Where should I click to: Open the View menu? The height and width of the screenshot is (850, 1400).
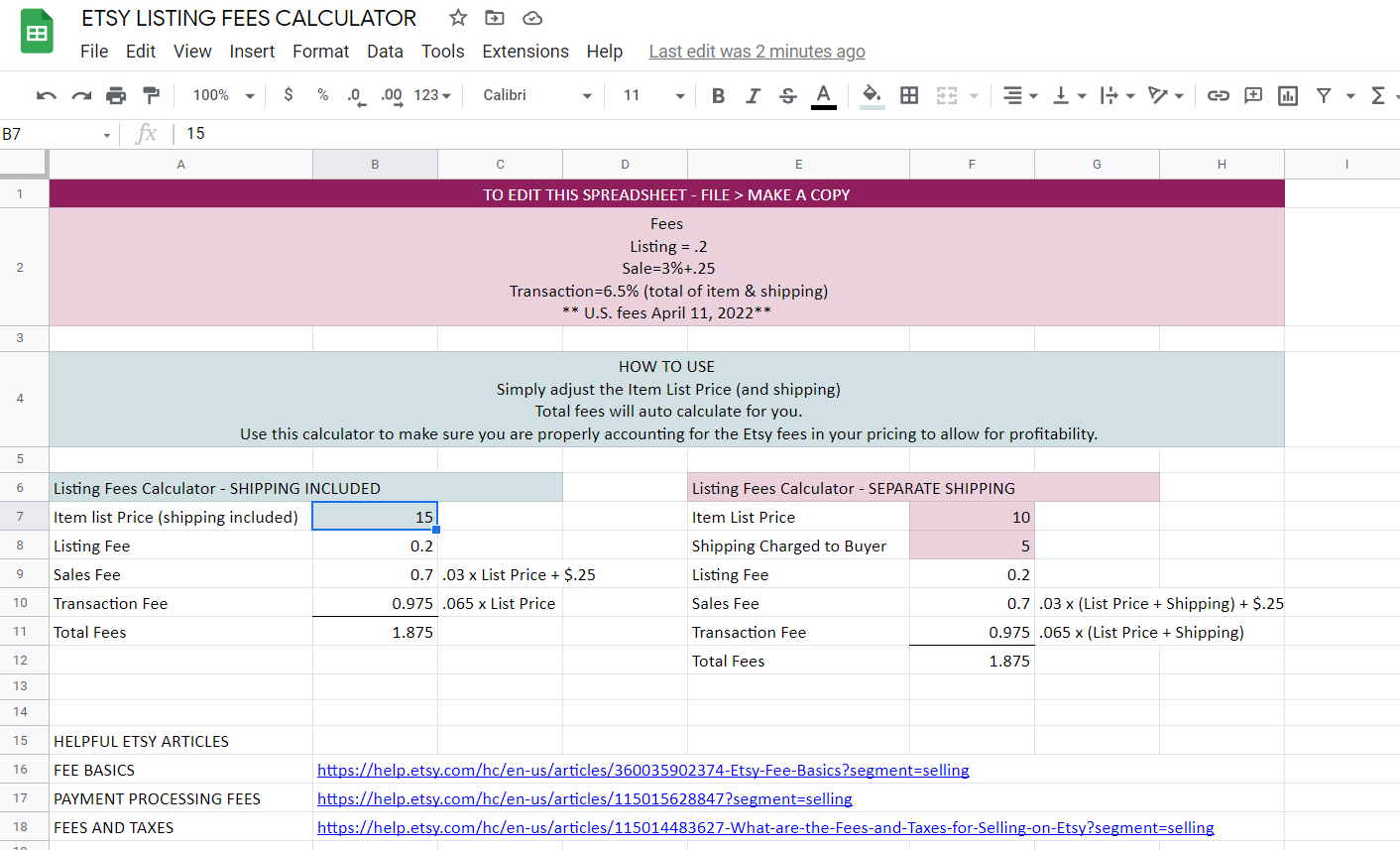192,52
